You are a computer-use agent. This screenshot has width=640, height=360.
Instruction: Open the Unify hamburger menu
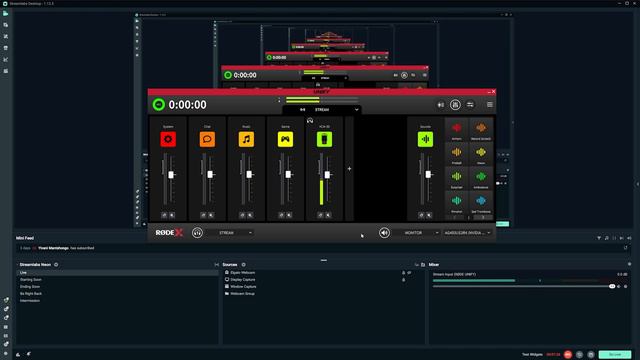(x=490, y=105)
